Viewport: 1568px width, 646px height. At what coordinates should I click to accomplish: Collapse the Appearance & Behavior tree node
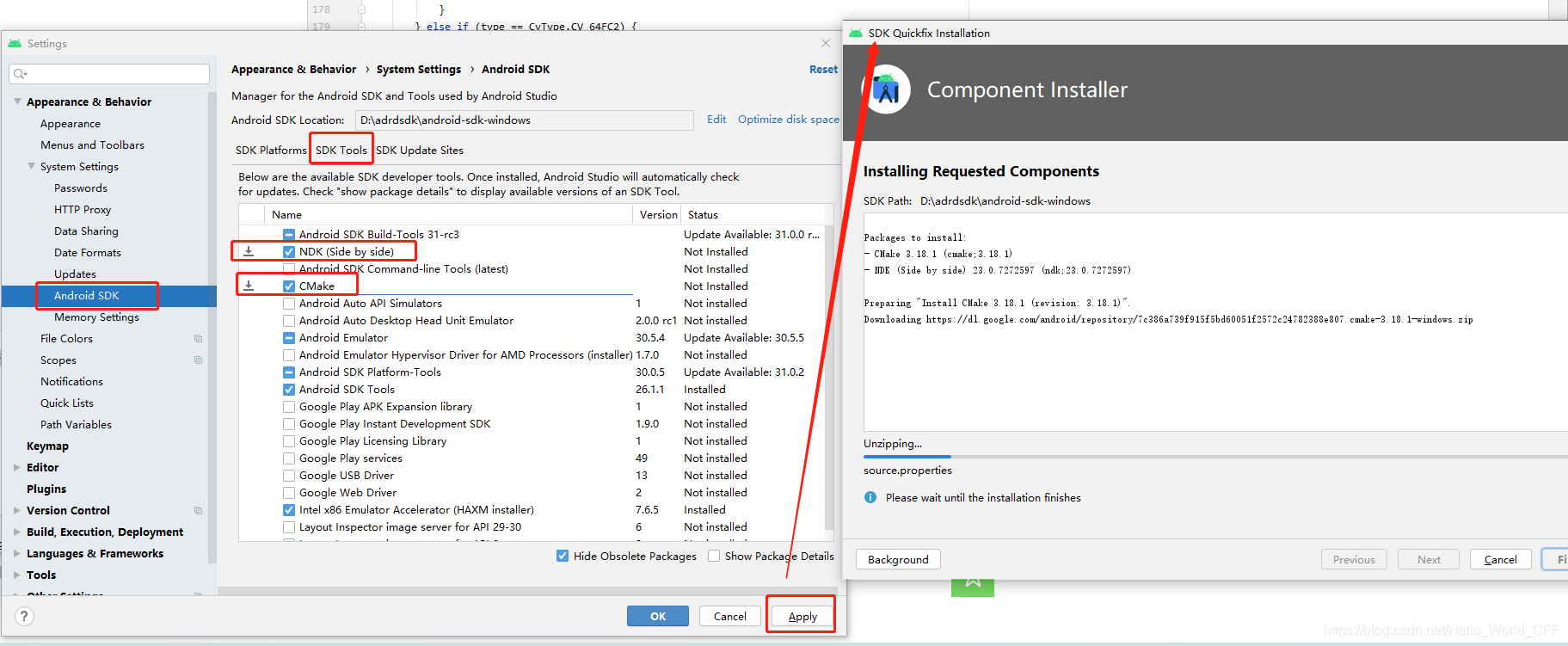point(17,102)
